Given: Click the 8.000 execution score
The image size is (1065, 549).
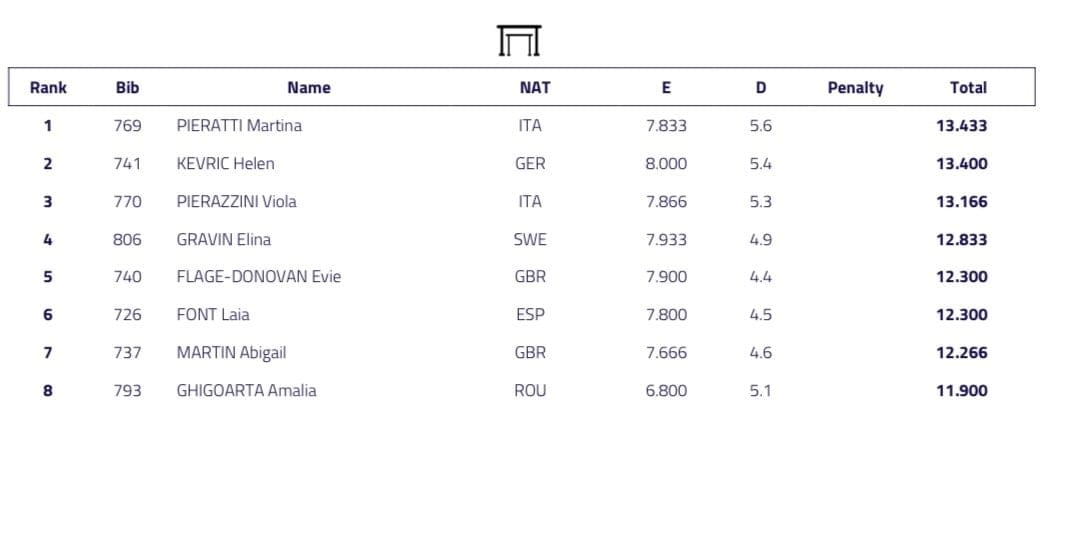Looking at the screenshot, I should [x=666, y=164].
